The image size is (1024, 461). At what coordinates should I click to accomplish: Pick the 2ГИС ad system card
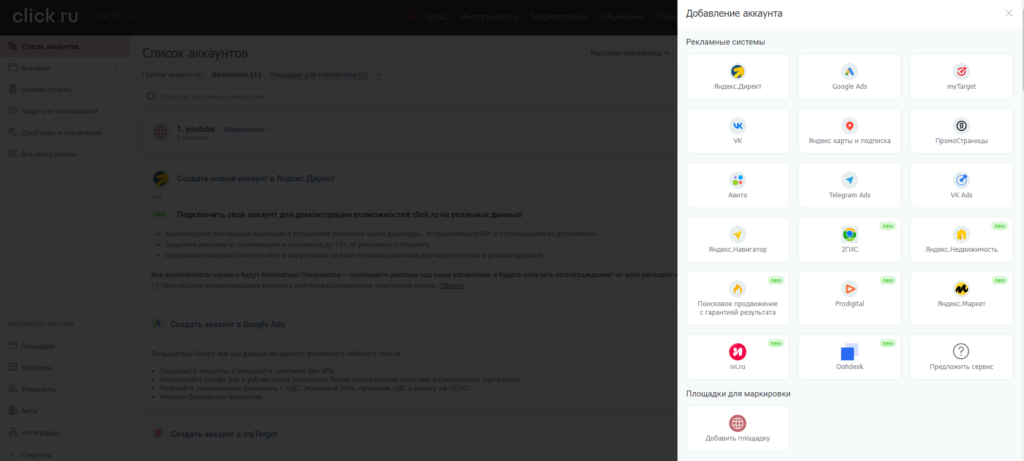tap(849, 240)
